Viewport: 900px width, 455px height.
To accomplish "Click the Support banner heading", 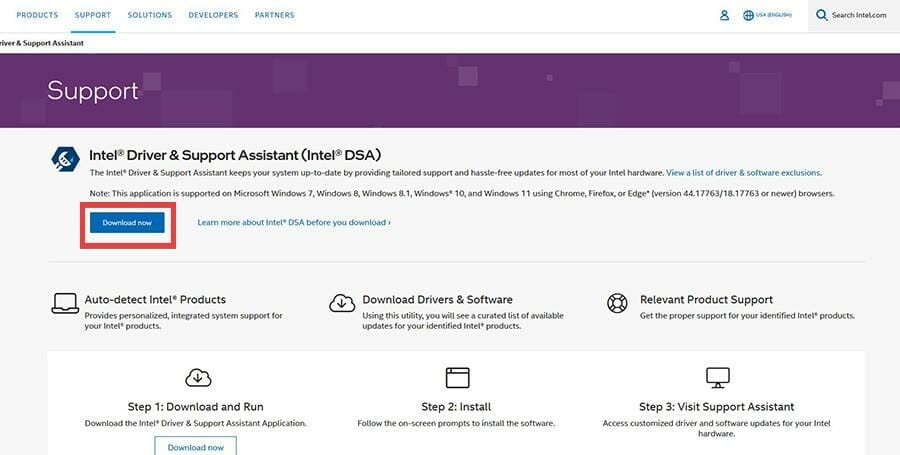I will pos(93,91).
